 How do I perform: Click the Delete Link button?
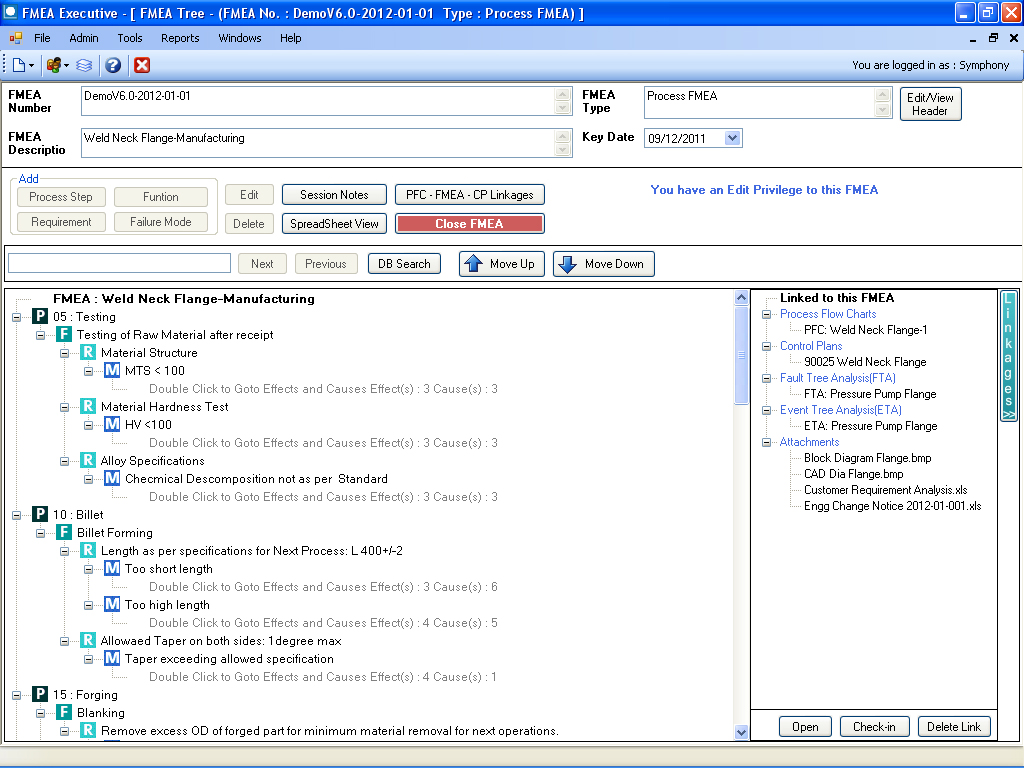954,727
